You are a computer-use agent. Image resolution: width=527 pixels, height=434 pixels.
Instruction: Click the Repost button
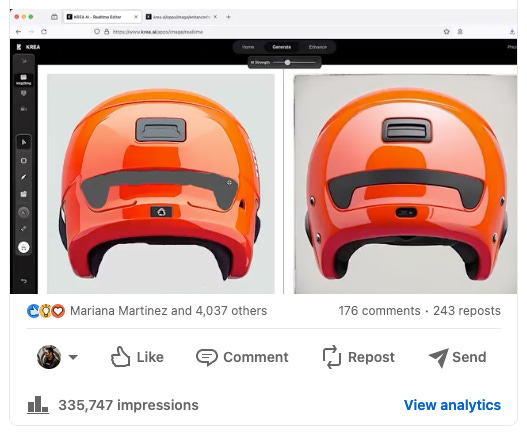point(358,357)
